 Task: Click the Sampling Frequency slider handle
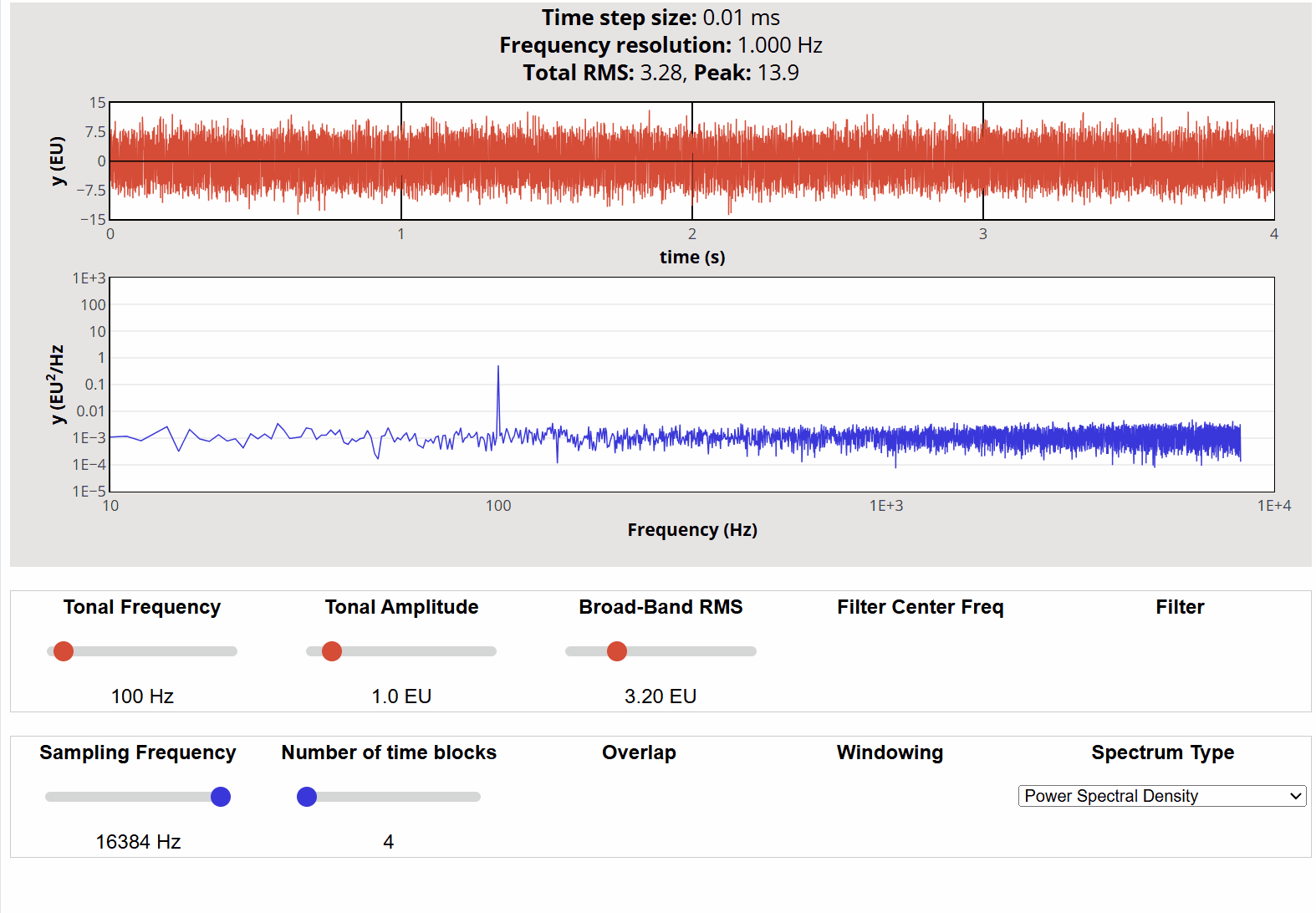point(221,797)
